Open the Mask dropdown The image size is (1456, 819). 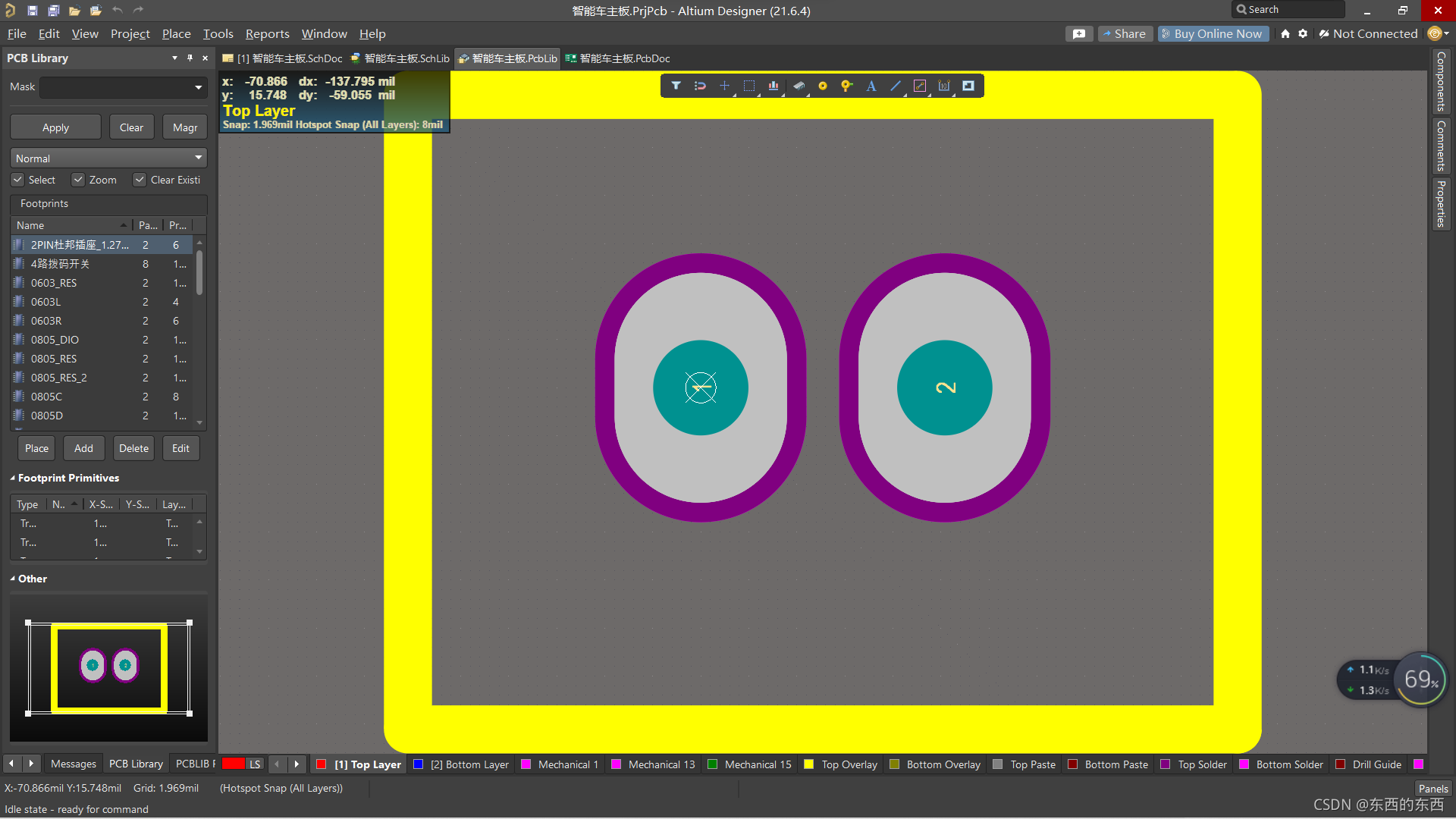(199, 87)
